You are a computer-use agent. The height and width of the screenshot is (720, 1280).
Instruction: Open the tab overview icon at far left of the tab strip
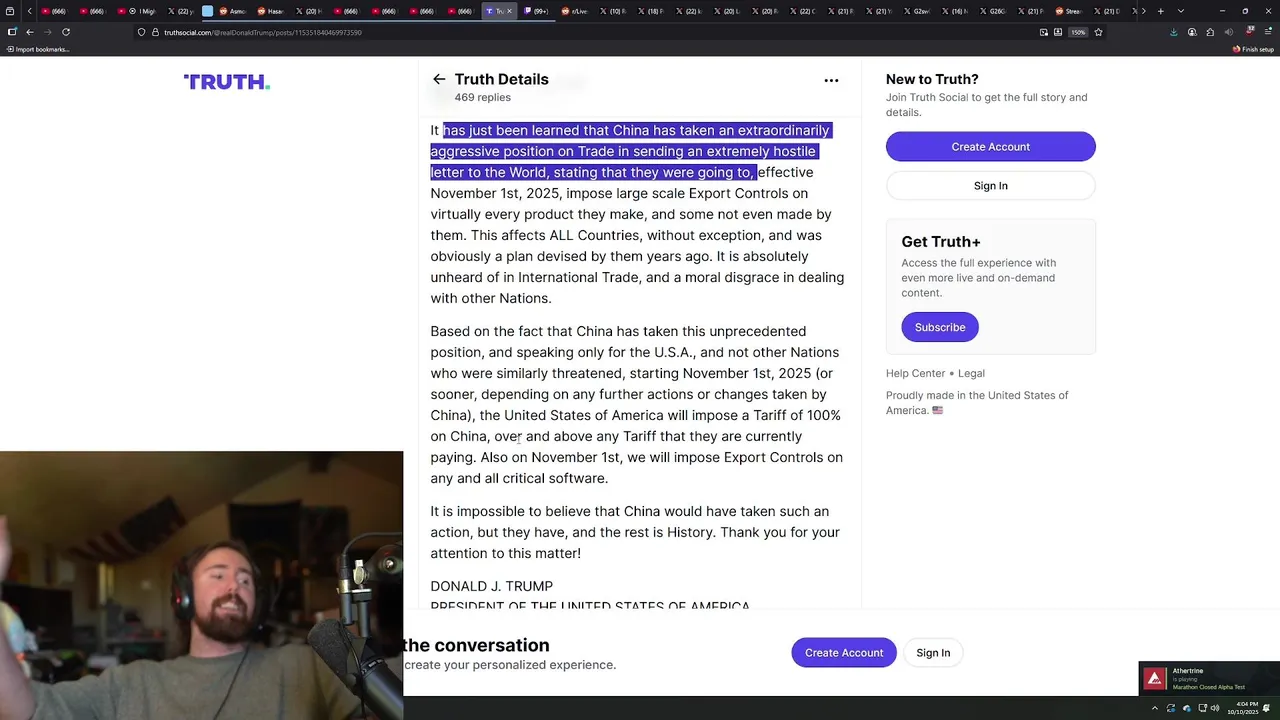8,11
